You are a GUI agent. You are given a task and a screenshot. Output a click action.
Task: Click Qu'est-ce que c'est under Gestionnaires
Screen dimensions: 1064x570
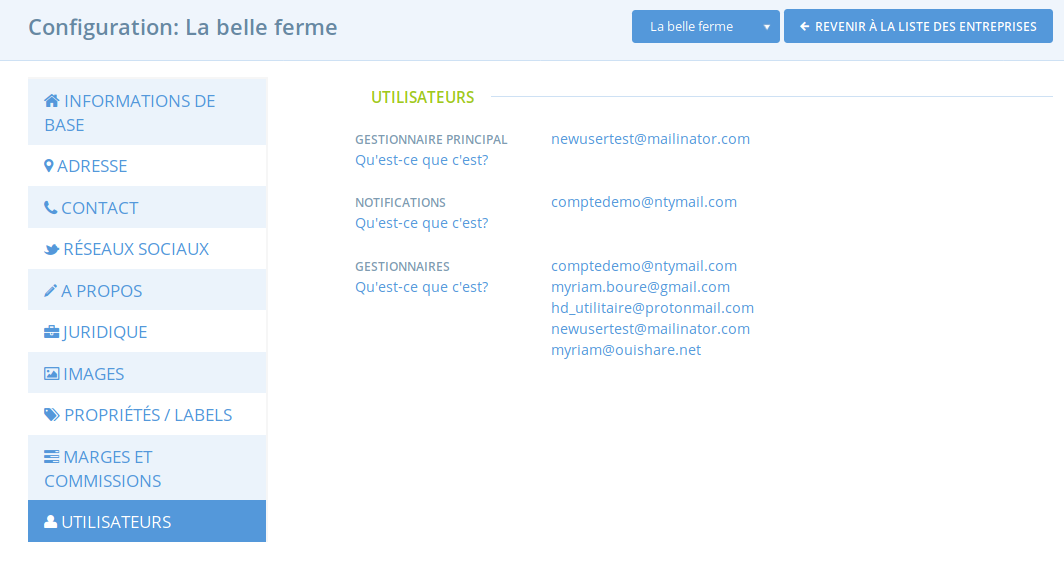pyautogui.click(x=421, y=287)
